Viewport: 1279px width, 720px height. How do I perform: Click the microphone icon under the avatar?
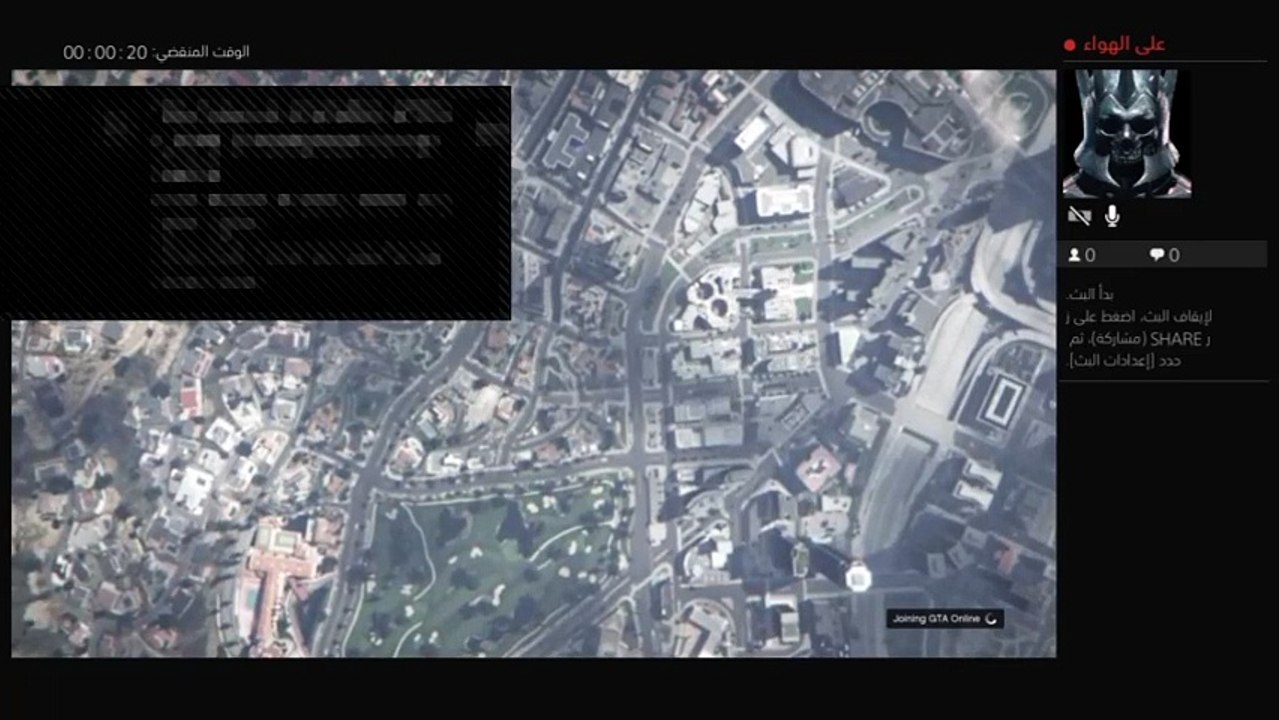[x=1111, y=216]
